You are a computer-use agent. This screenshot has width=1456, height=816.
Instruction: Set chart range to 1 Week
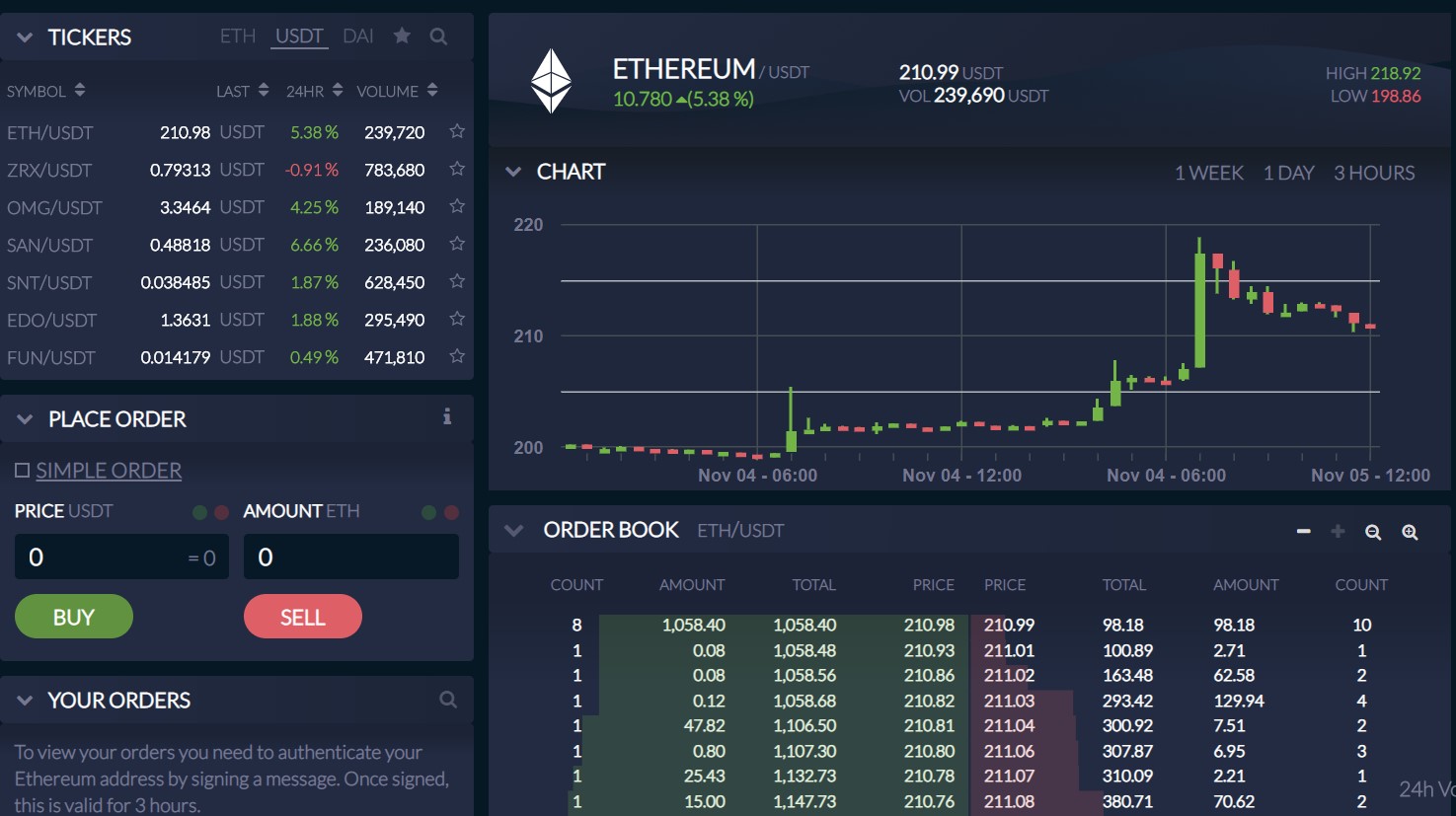[1209, 173]
